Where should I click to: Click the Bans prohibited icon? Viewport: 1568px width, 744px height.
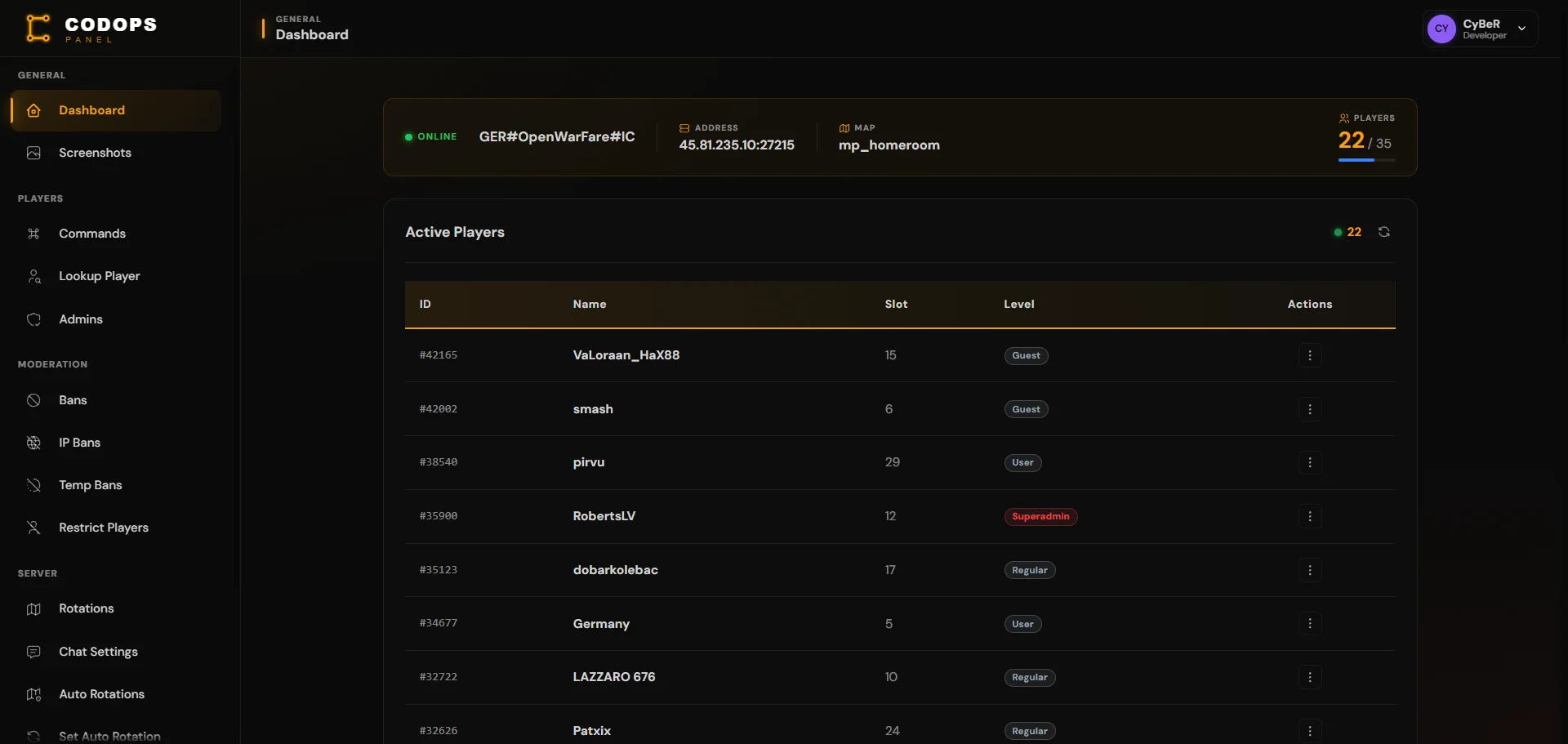pyautogui.click(x=33, y=400)
